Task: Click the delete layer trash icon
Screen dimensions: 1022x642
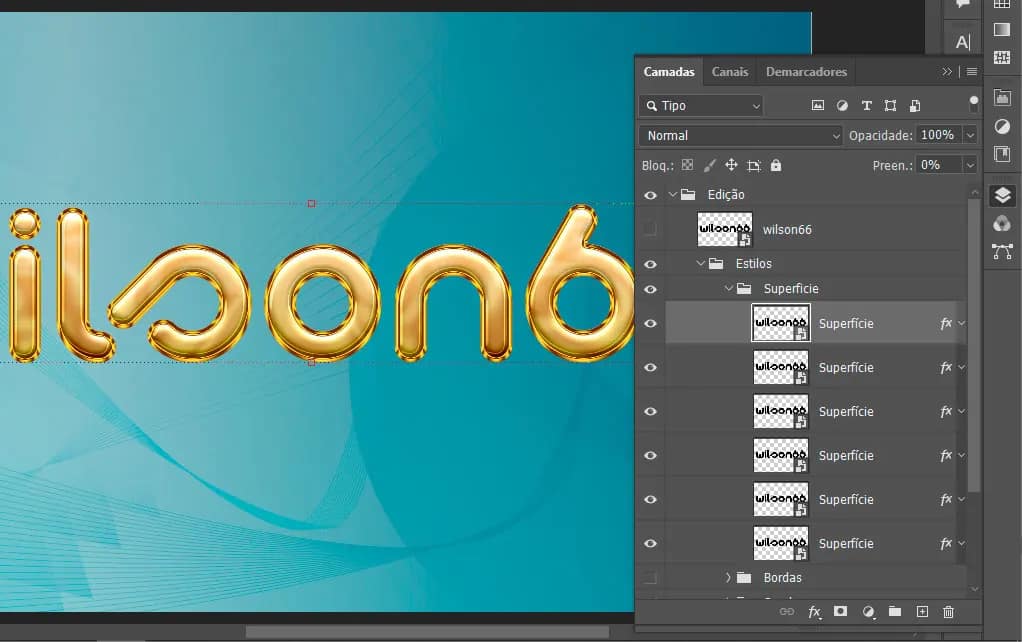Action: (948, 611)
